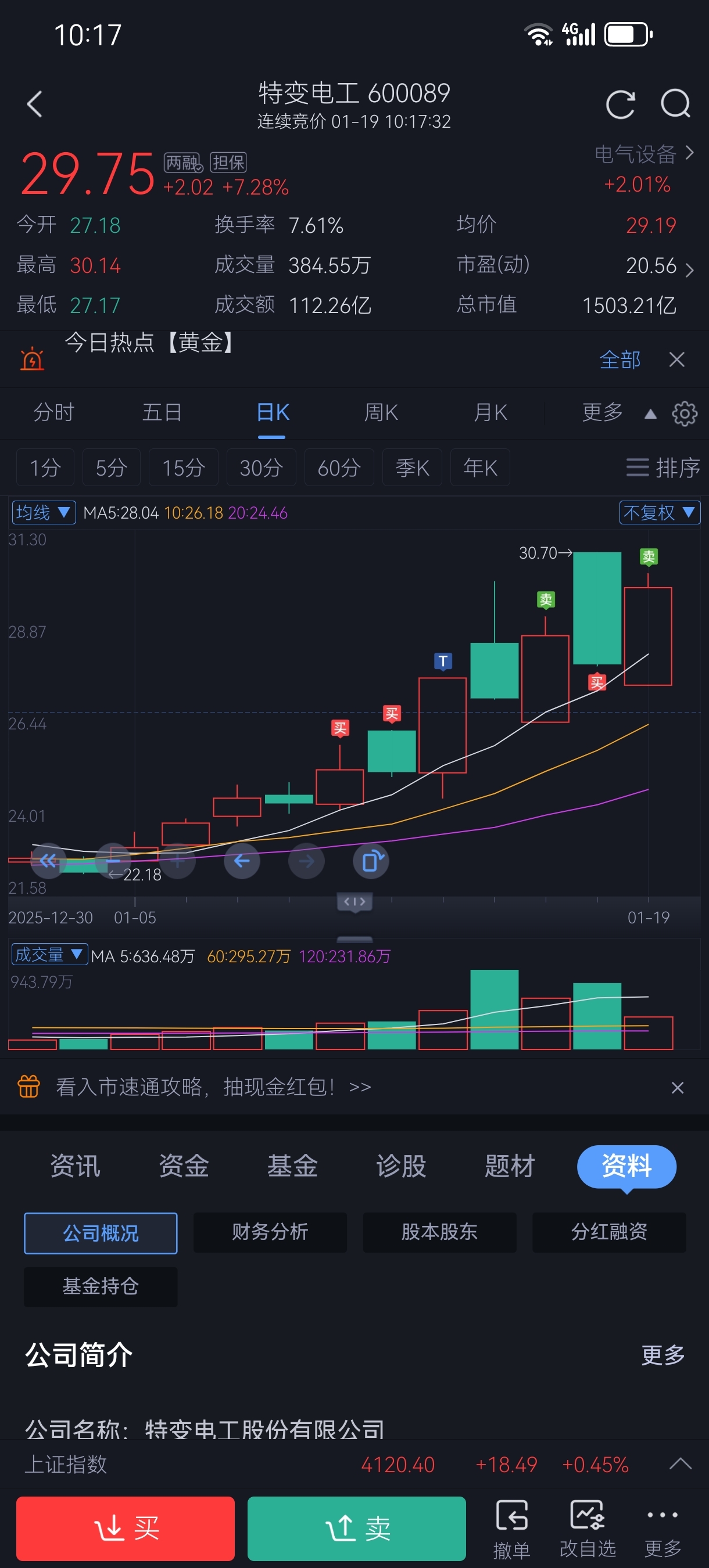Screen dimensions: 709x1568
Task: Go back with the left arrow icon
Action: pyautogui.click(x=35, y=104)
